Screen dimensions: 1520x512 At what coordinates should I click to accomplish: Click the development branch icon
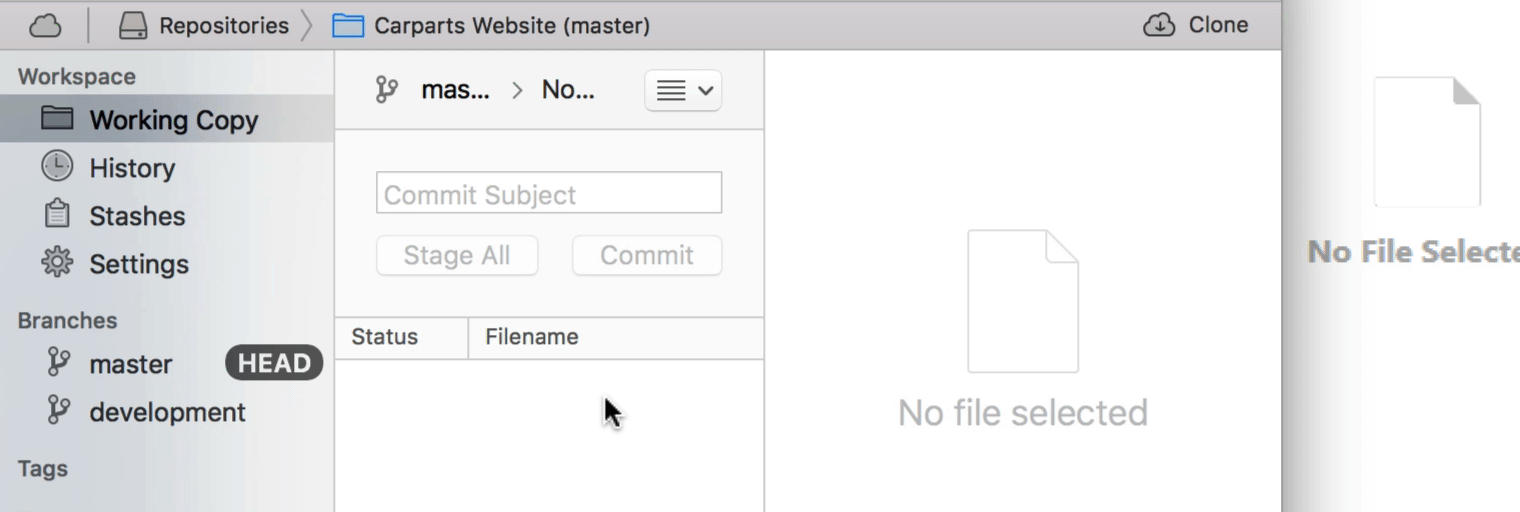tap(59, 411)
